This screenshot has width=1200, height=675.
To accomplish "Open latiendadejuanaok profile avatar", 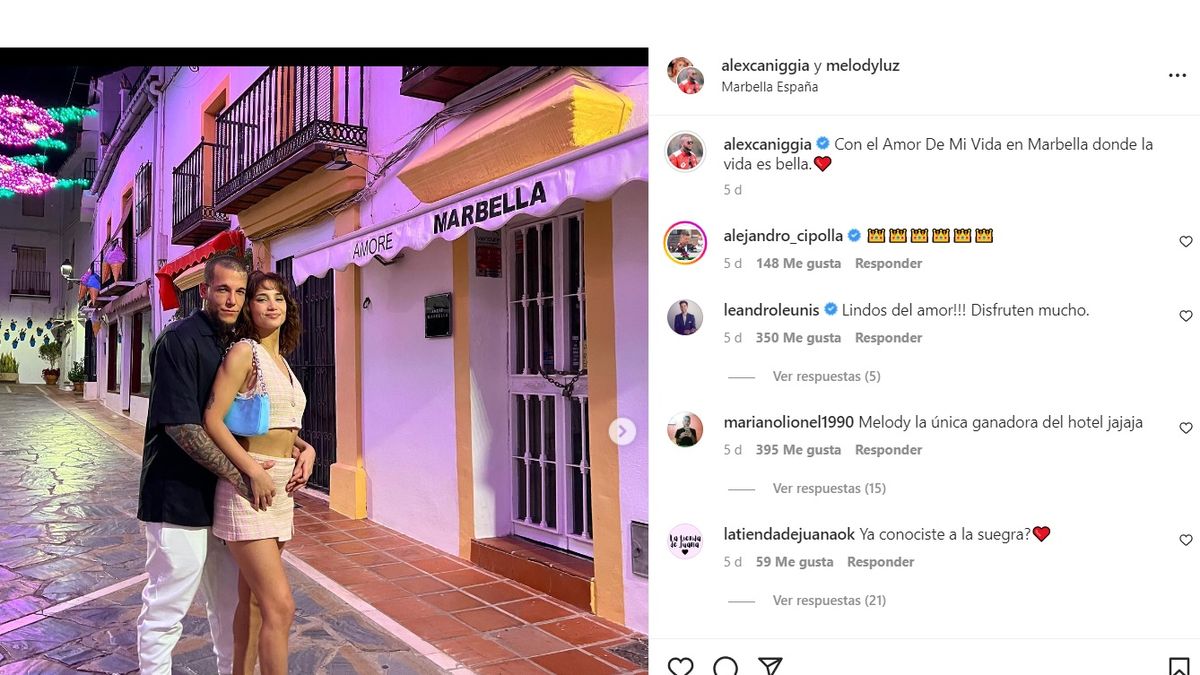I will [x=686, y=541].
